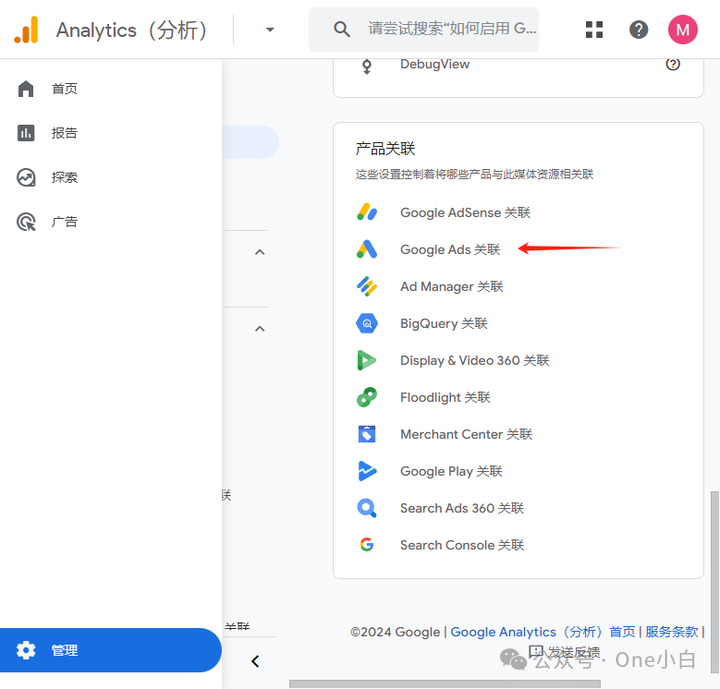
Task: Open BigQuery 关联
Action: [x=444, y=323]
